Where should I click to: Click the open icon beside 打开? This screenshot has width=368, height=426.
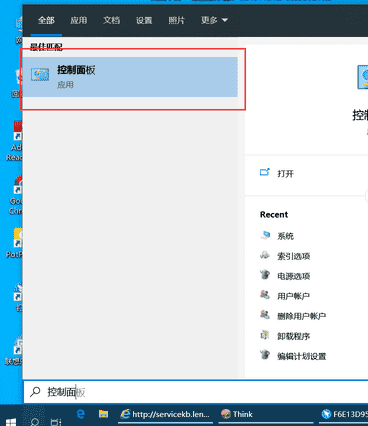[x=265, y=172]
